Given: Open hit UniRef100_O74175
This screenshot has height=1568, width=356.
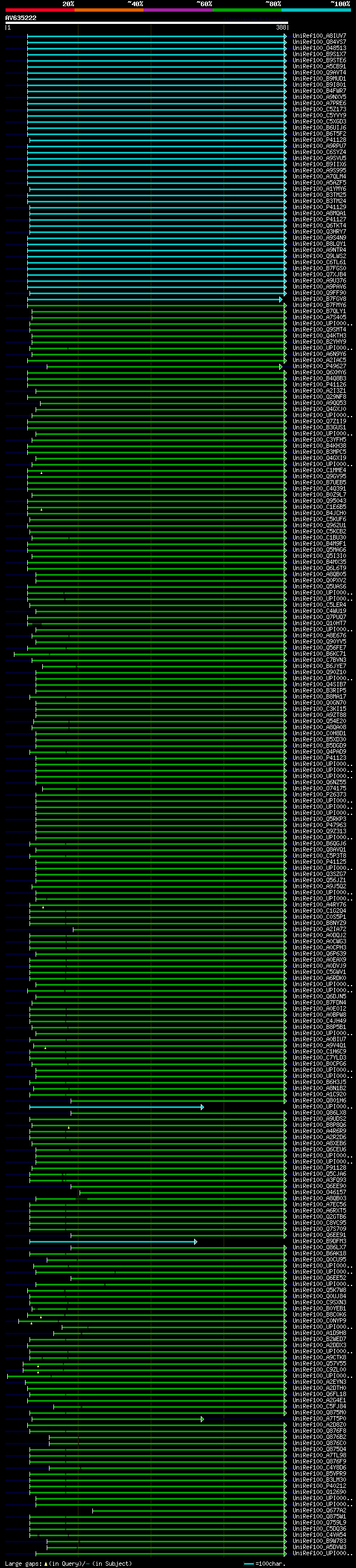Looking at the screenshot, I should 319,788.
